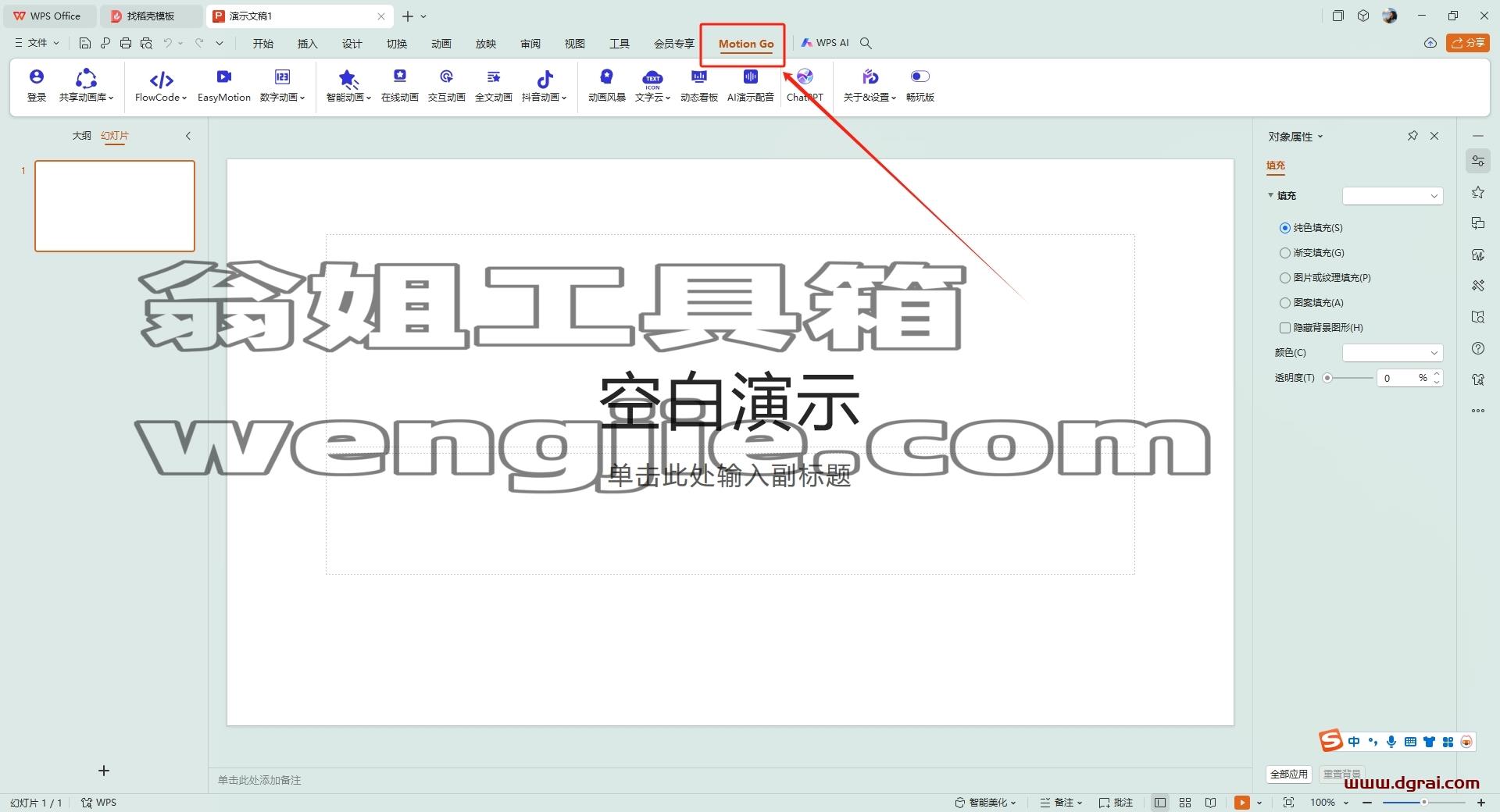The height and width of the screenshot is (812, 1500).
Task: Pin the 对象属性 panel
Action: click(1412, 136)
